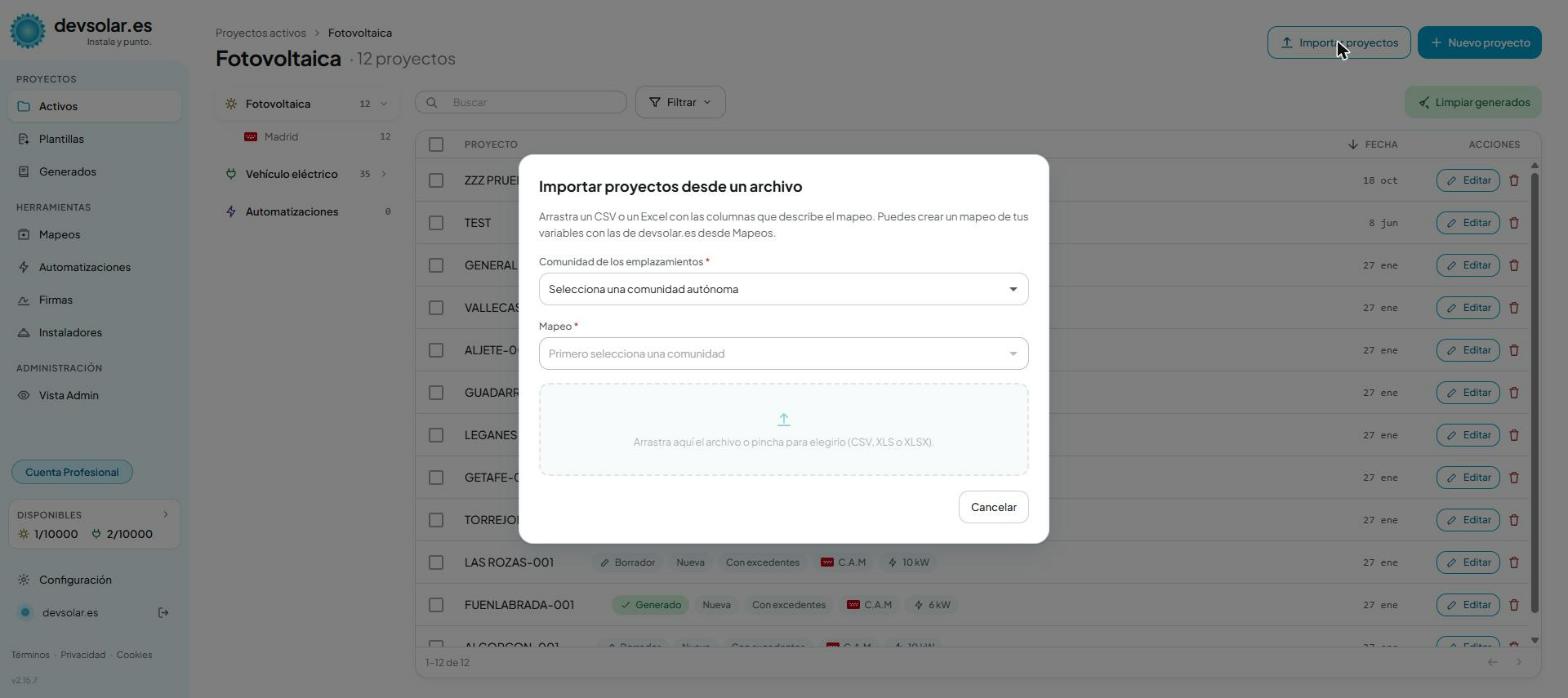
Task: Edit the TEST project dated 8 jun
Action: click(1468, 222)
